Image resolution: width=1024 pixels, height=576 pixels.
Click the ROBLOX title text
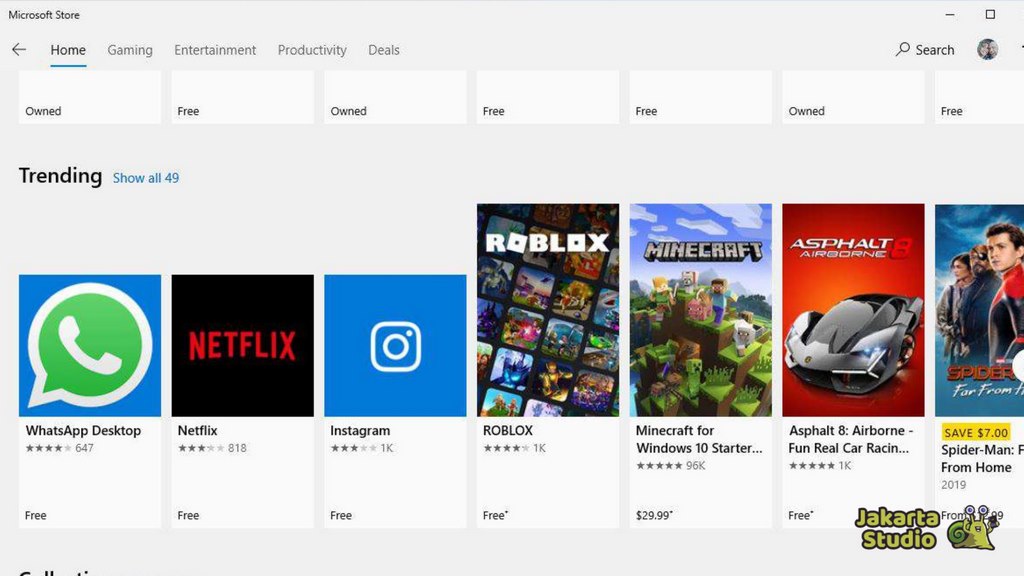[508, 430]
